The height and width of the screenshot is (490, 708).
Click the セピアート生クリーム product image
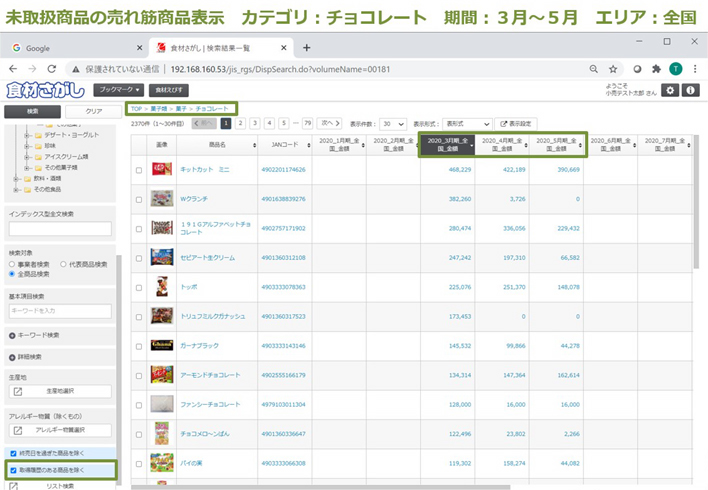162,257
